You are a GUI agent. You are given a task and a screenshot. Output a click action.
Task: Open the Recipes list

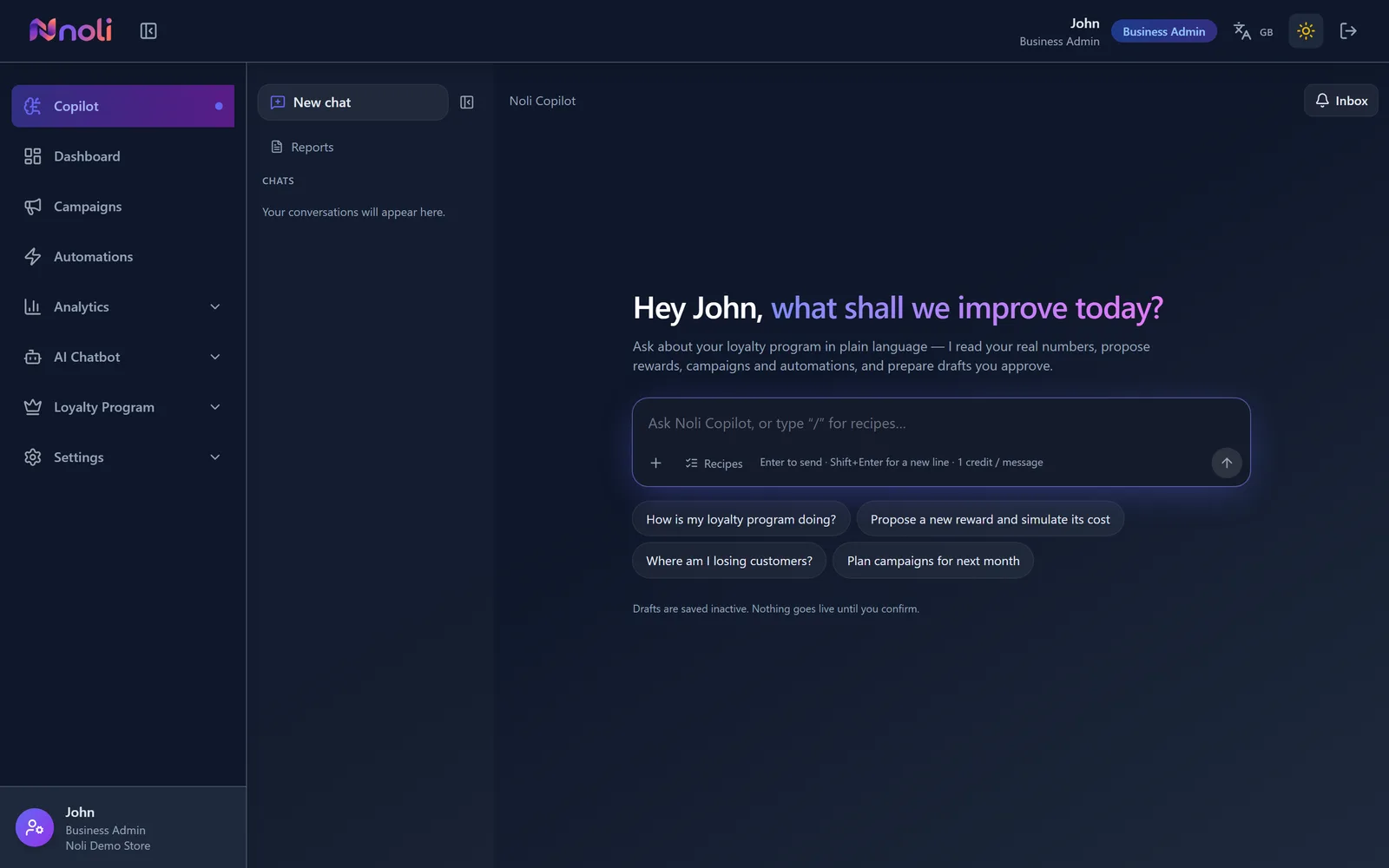pyautogui.click(x=714, y=464)
